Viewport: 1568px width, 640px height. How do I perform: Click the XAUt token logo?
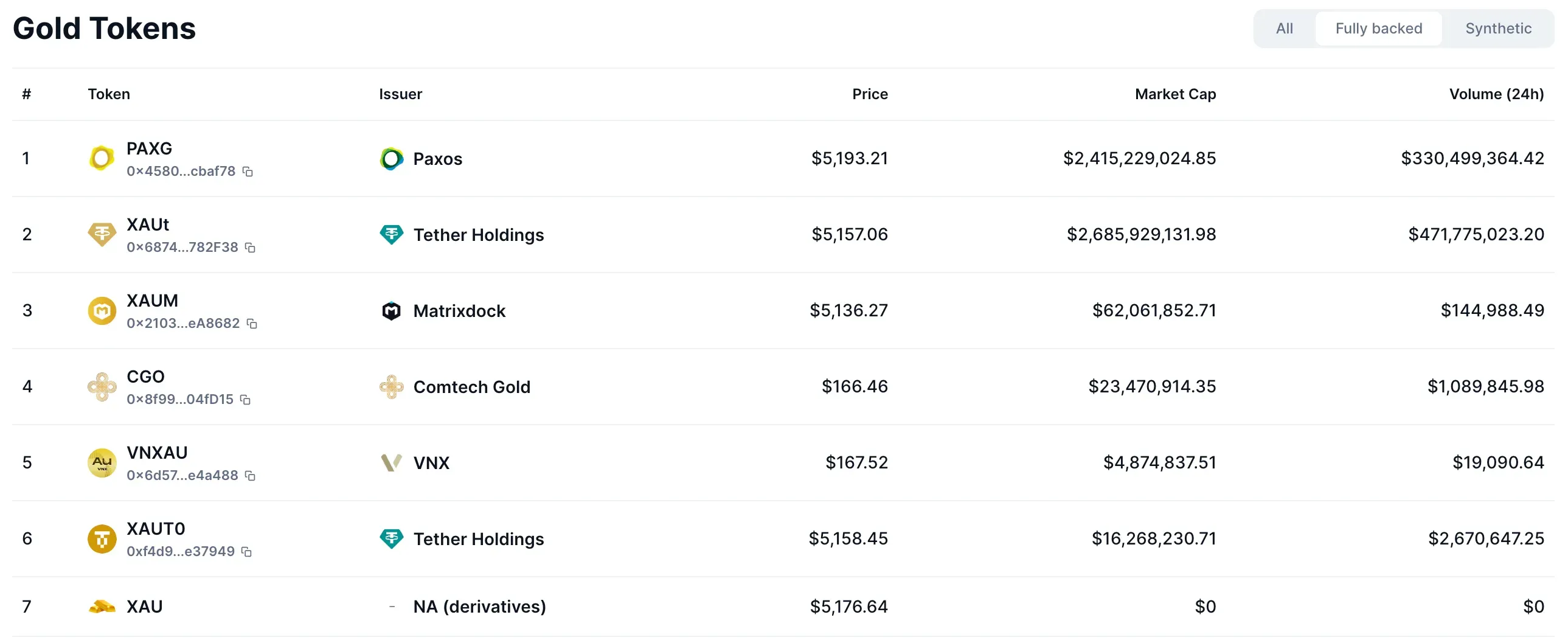102,234
